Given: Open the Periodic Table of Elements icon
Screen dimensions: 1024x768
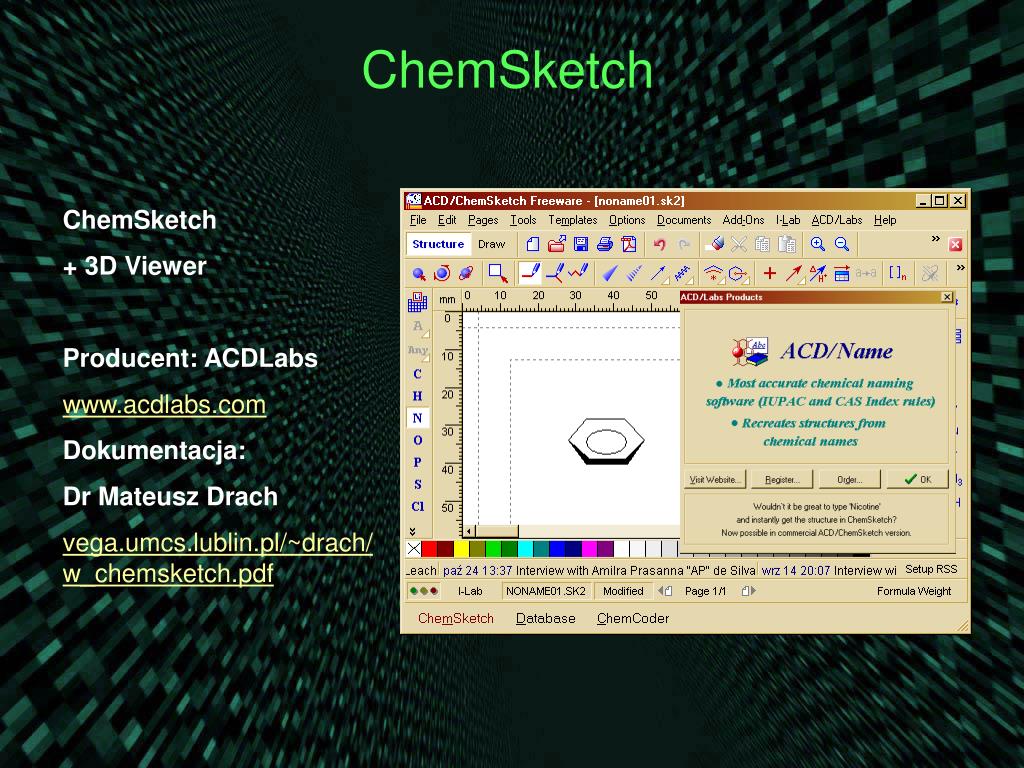Looking at the screenshot, I should [417, 302].
